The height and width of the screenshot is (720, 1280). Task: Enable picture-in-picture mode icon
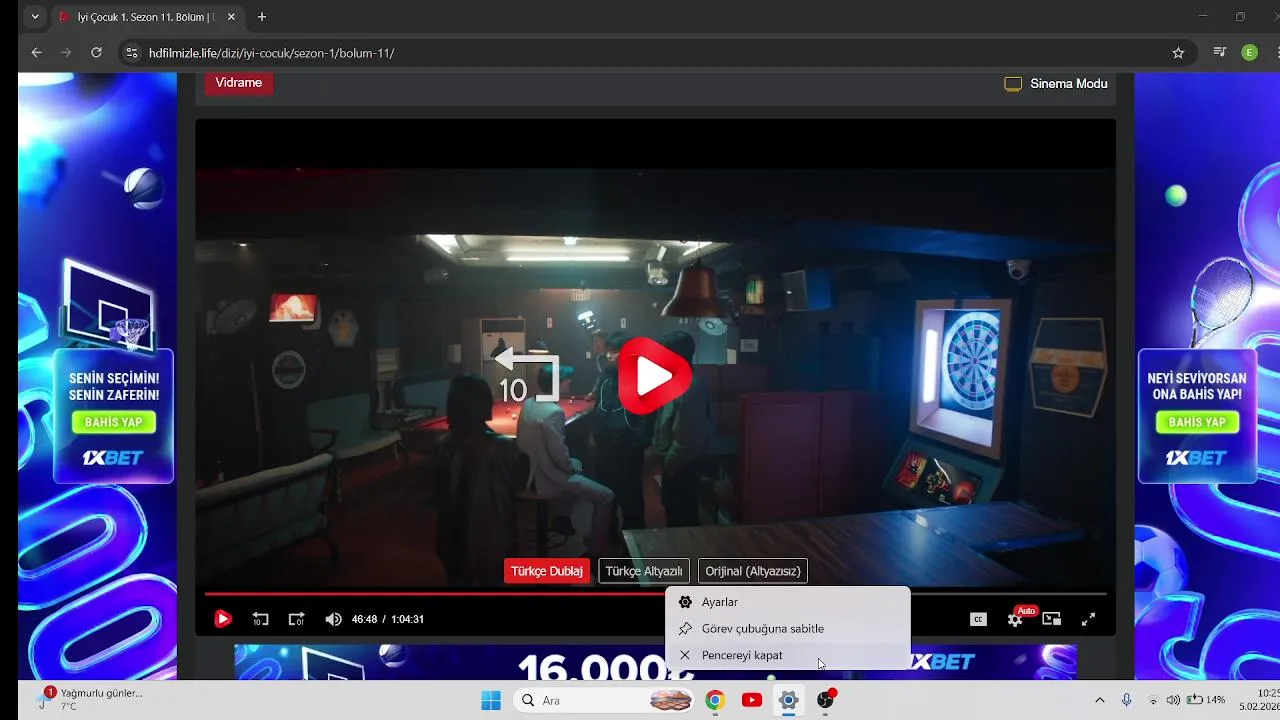click(x=1051, y=619)
